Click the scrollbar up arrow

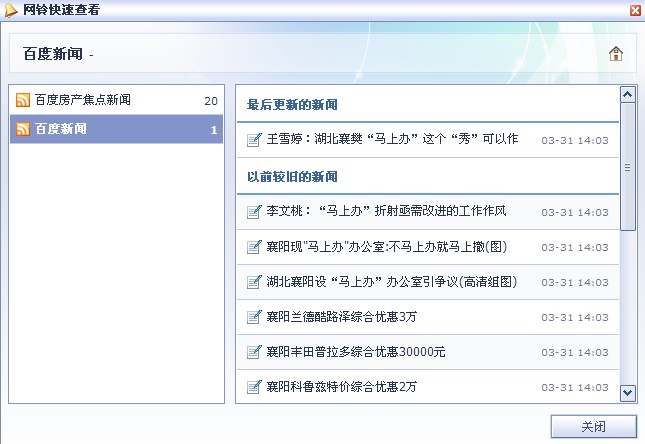(628, 95)
